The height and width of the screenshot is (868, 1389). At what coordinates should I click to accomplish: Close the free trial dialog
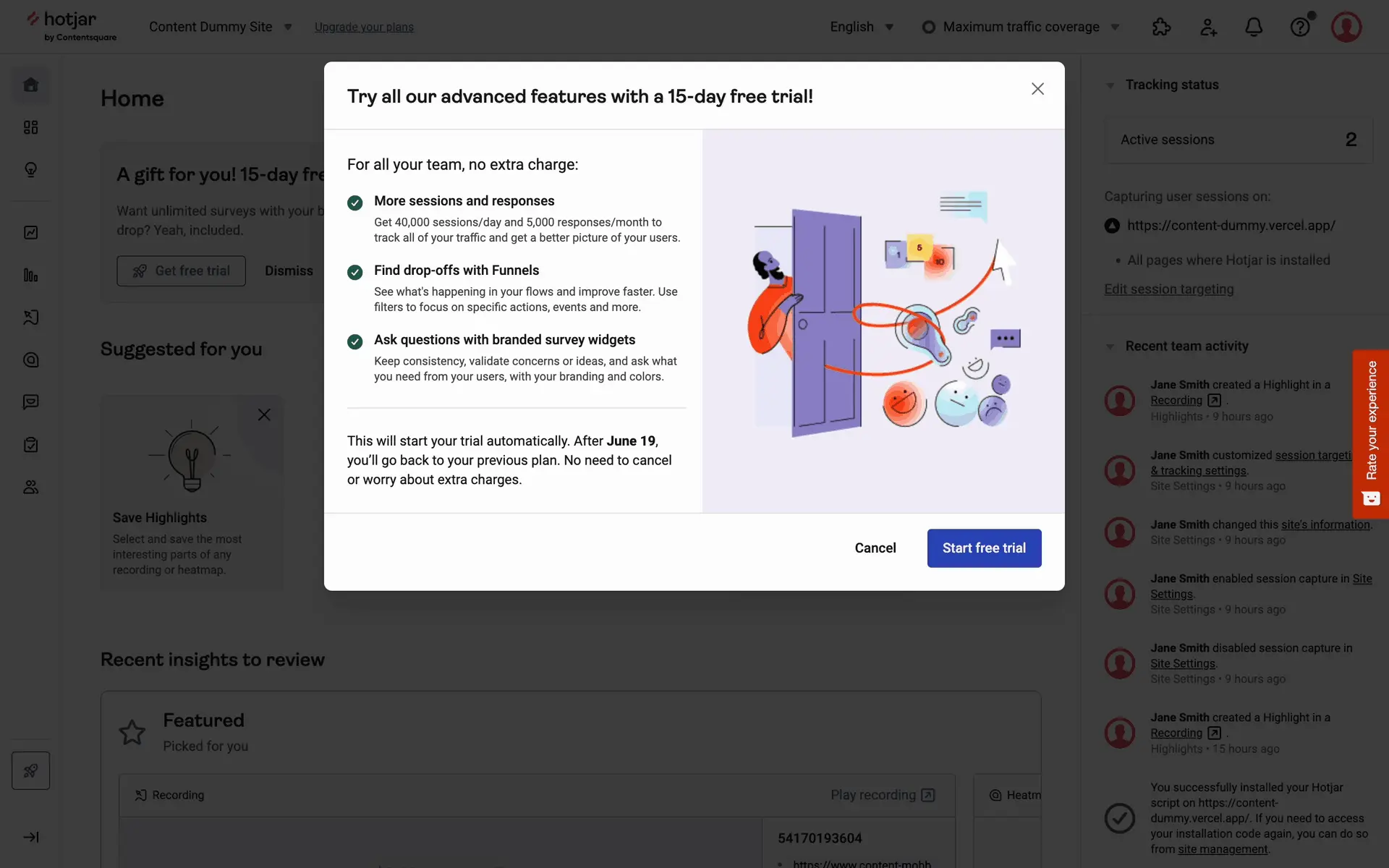point(1037,89)
